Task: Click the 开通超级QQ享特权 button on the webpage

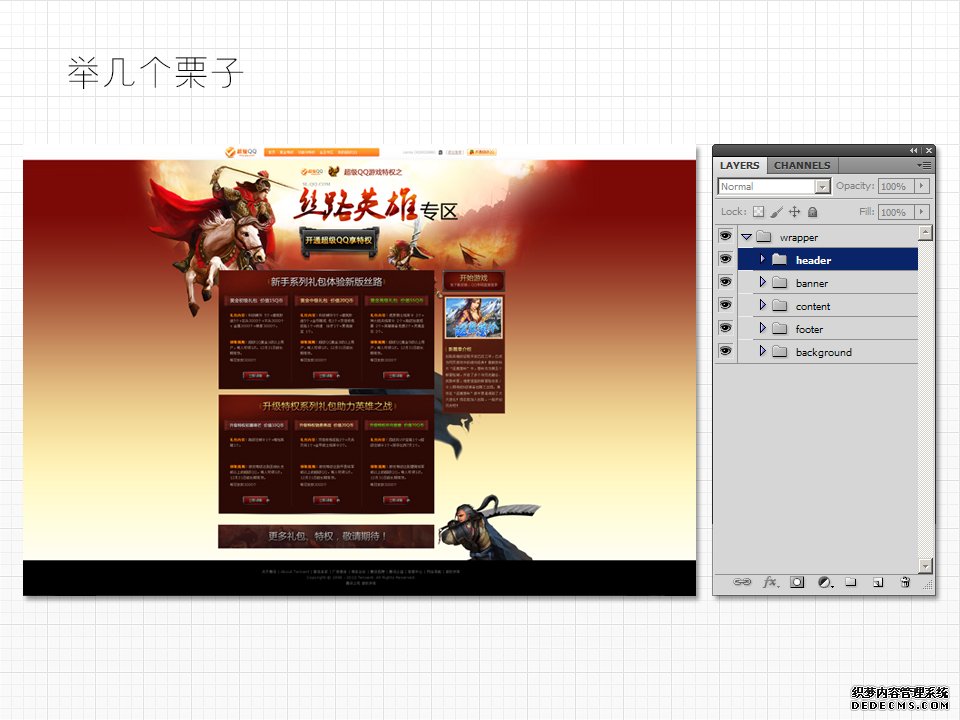Action: tap(339, 240)
